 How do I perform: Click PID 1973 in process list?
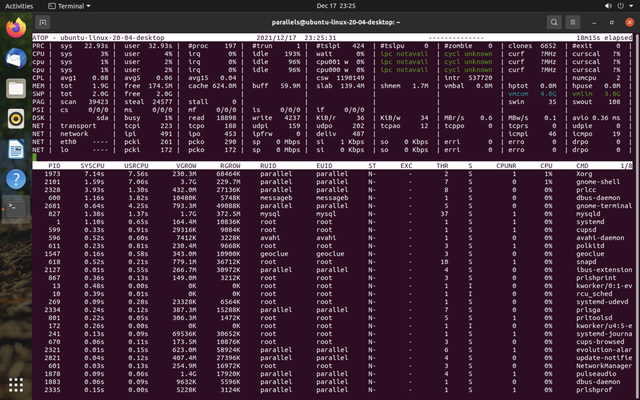pyautogui.click(x=52, y=174)
